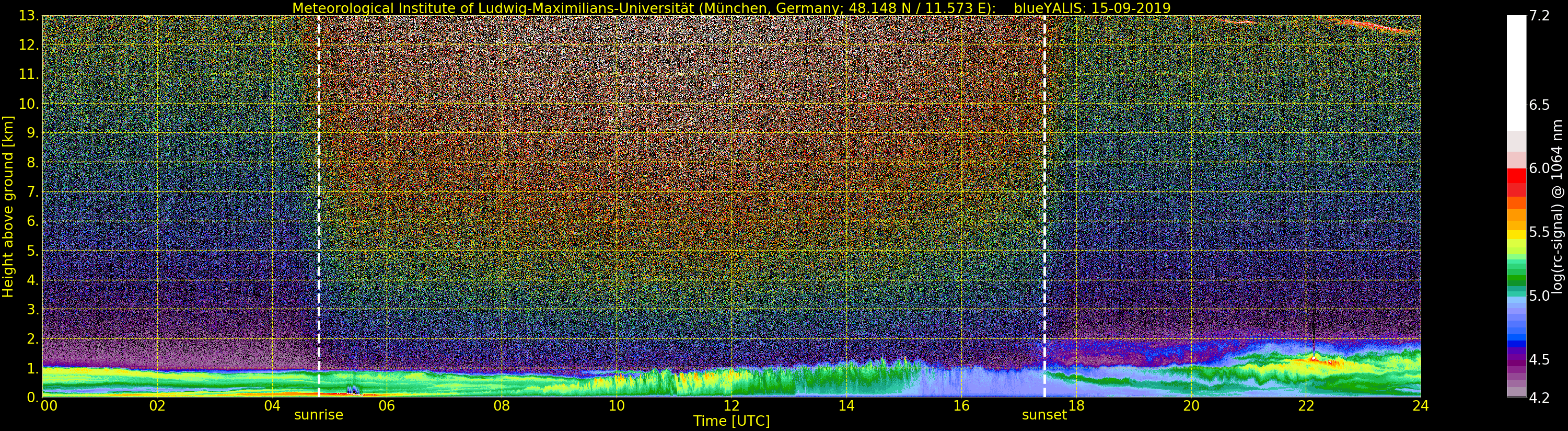Click height axis tick label '5.'
Image resolution: width=1568 pixels, height=431 pixels.
33,251
